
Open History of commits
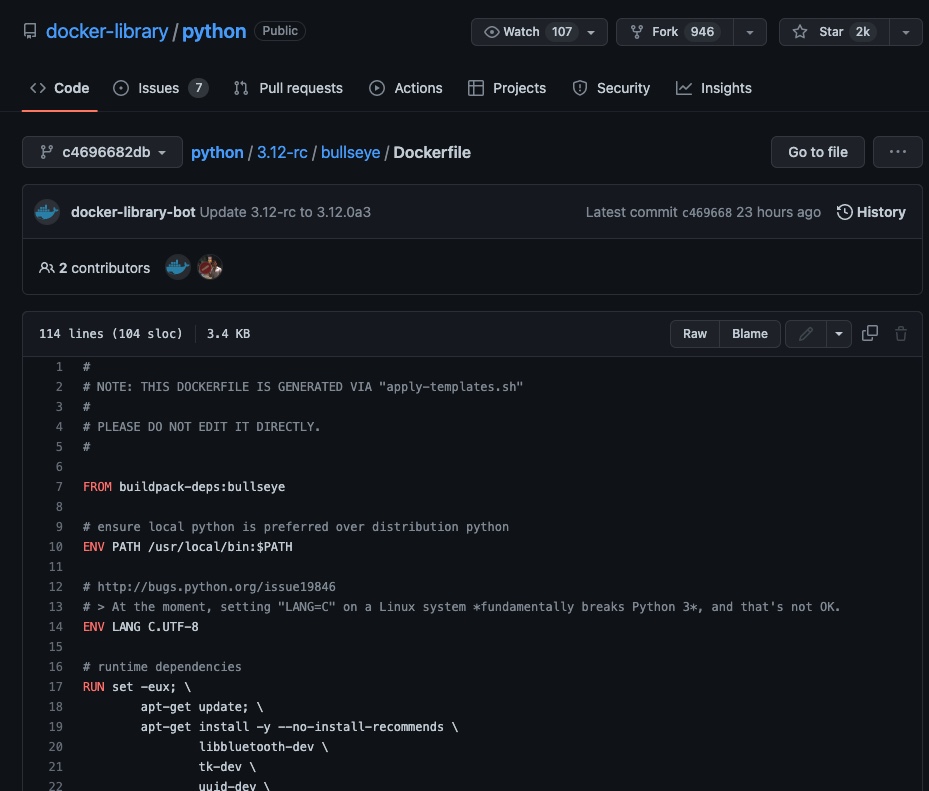tap(871, 212)
